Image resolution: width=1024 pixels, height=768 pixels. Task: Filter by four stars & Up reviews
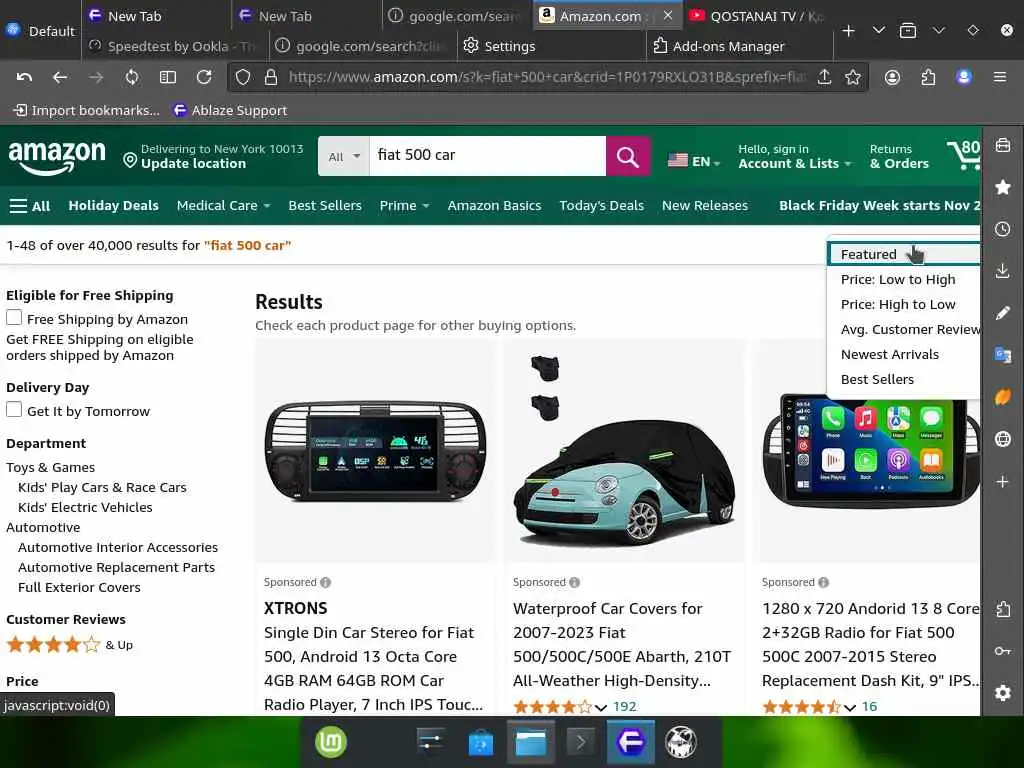[x=69, y=645]
